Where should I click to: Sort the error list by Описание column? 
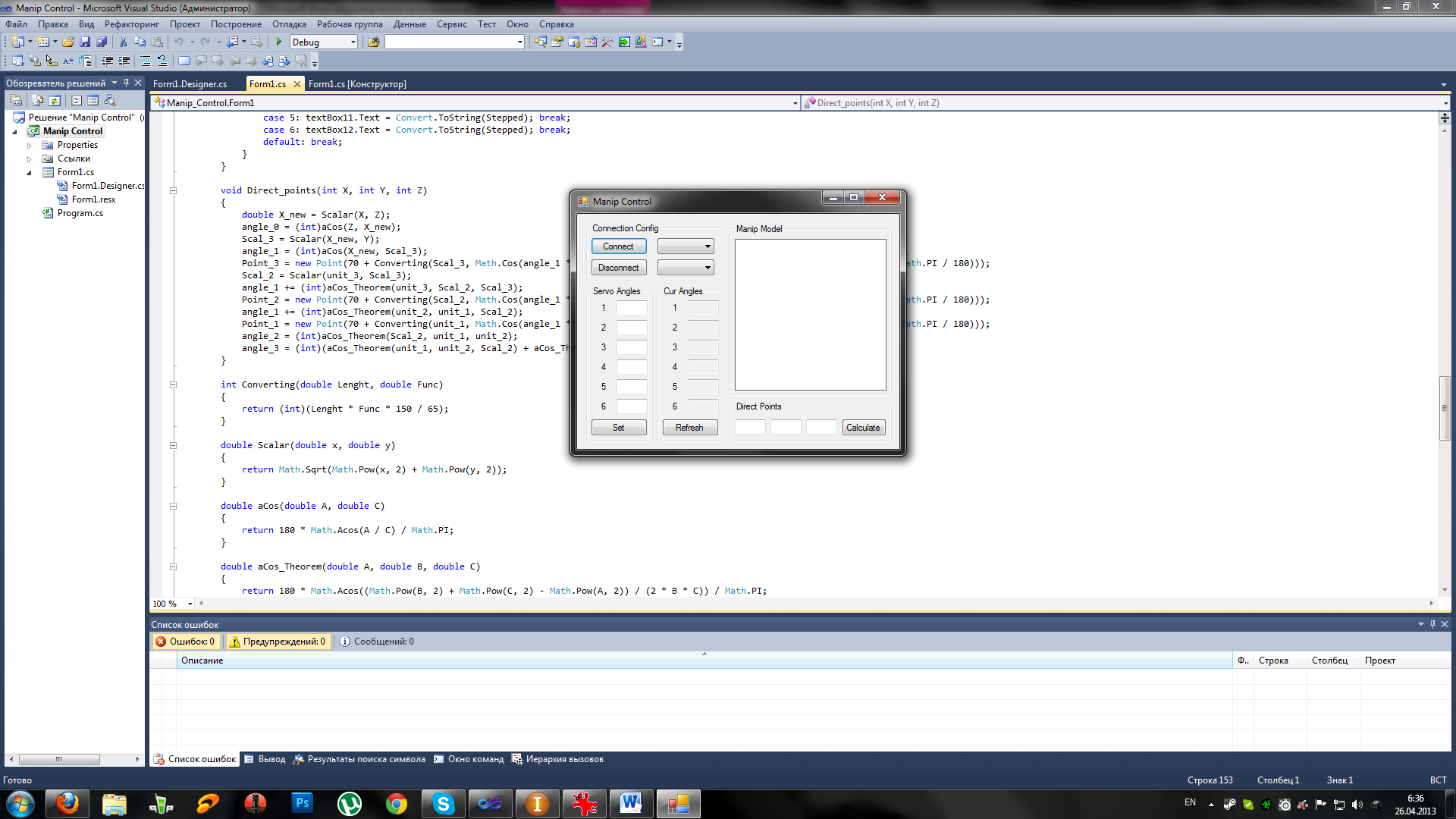[705, 661]
